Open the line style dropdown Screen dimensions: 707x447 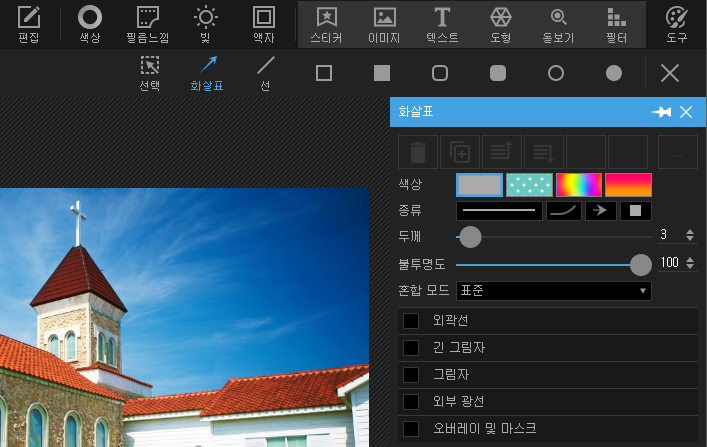[499, 211]
